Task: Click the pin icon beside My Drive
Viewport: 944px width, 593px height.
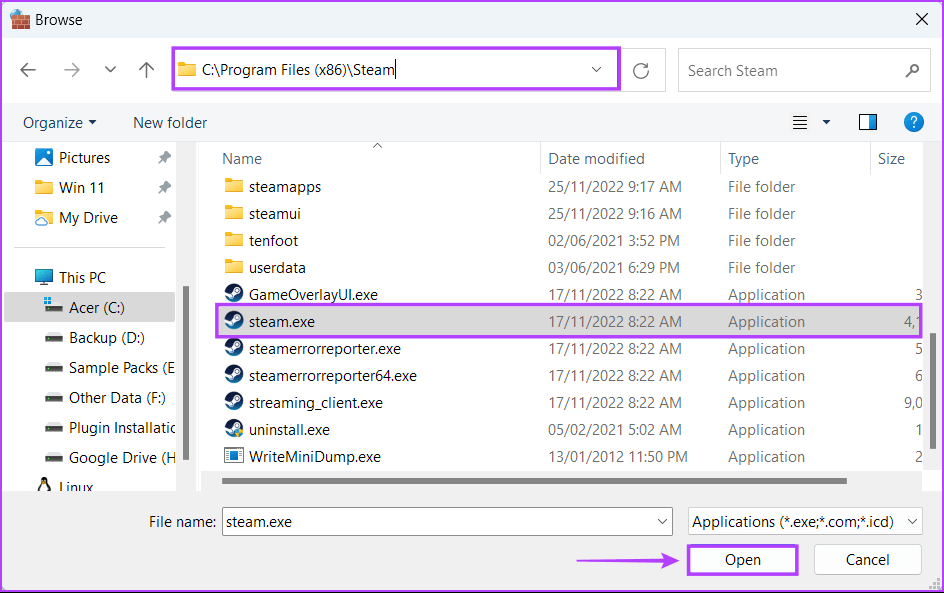Action: [164, 217]
